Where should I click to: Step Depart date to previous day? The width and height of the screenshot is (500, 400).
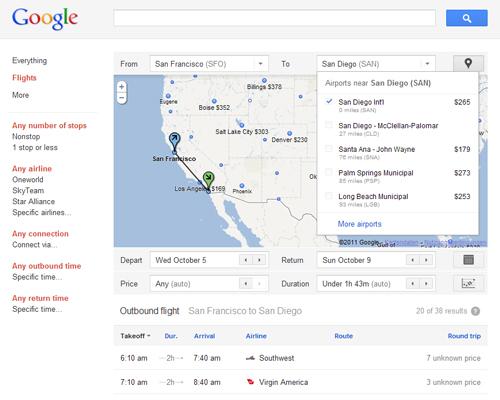pyautogui.click(x=246, y=260)
